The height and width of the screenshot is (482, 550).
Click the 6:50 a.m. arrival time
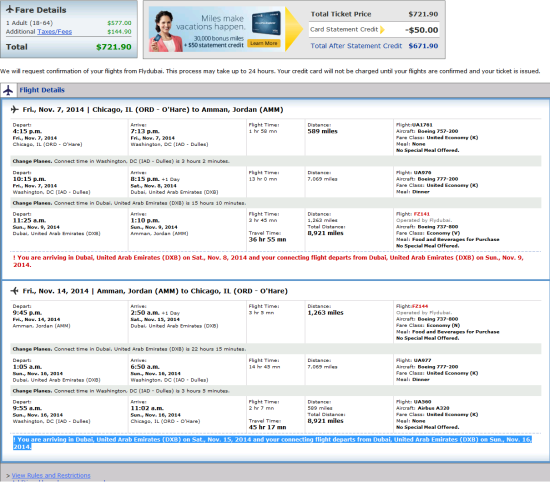(x=145, y=367)
